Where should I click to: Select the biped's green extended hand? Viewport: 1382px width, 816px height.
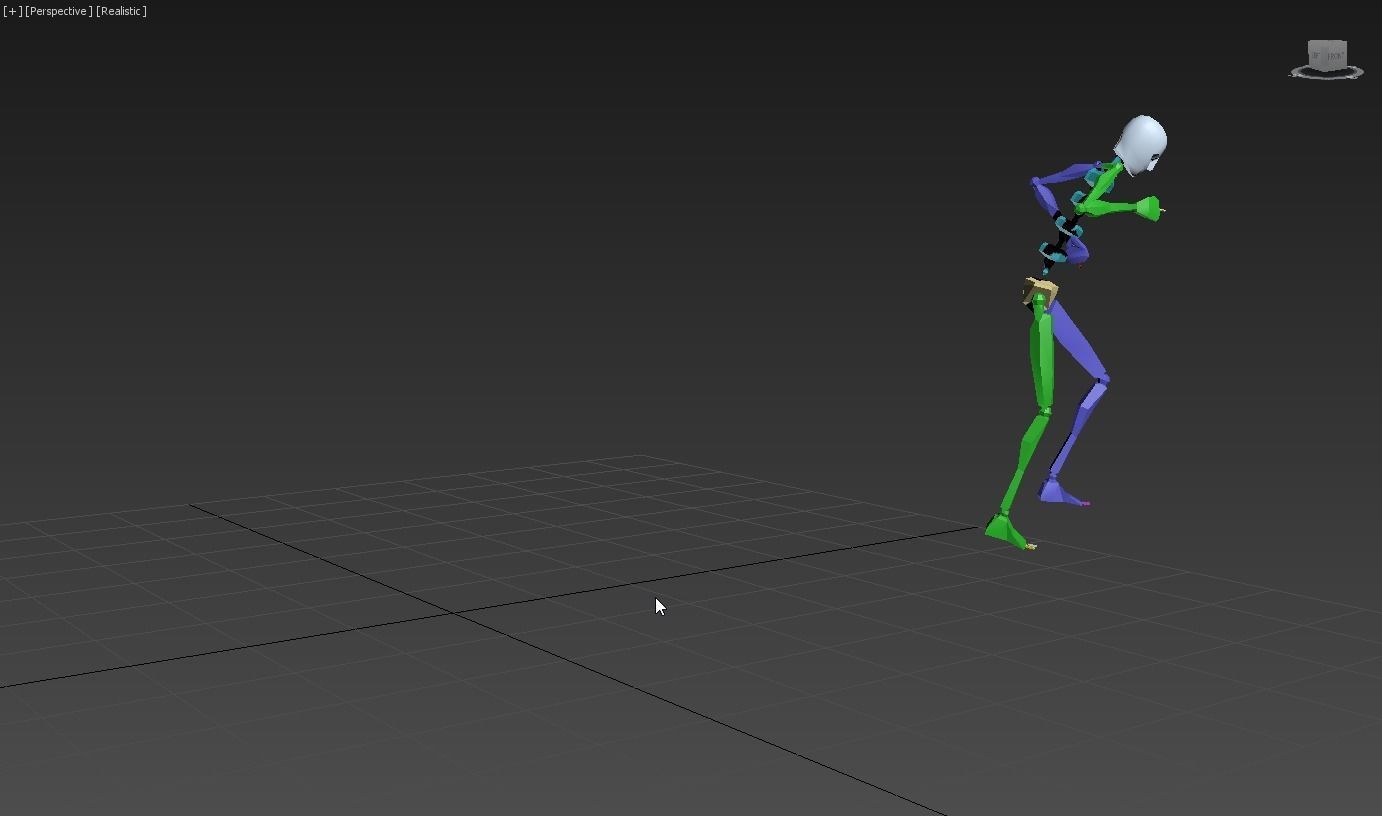click(1148, 208)
